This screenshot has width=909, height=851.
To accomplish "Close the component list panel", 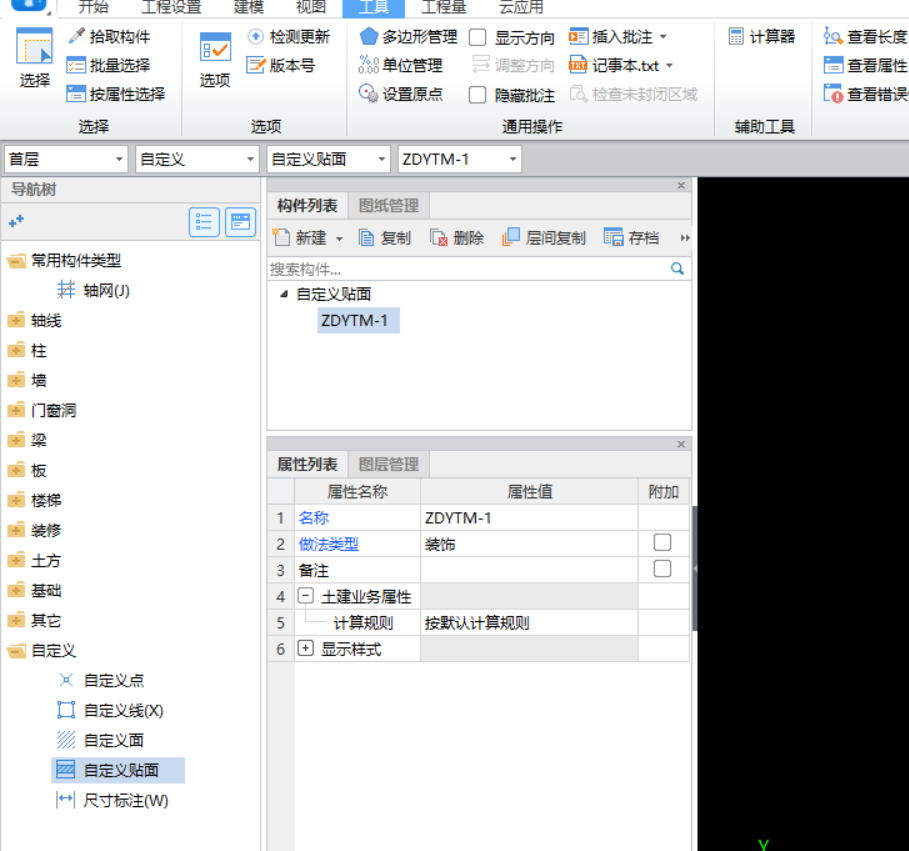I will pos(681,186).
